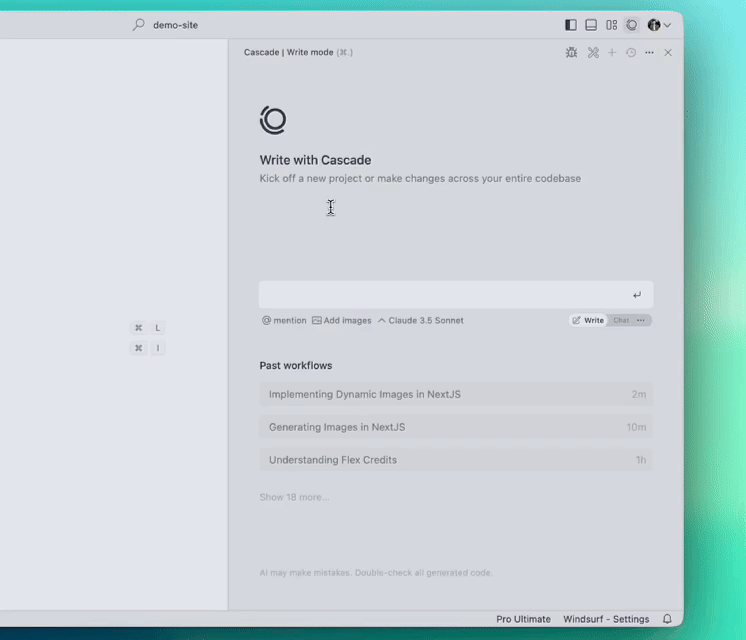Start a new Cascade conversation with plus icon
This screenshot has height=640, width=746.
click(612, 52)
